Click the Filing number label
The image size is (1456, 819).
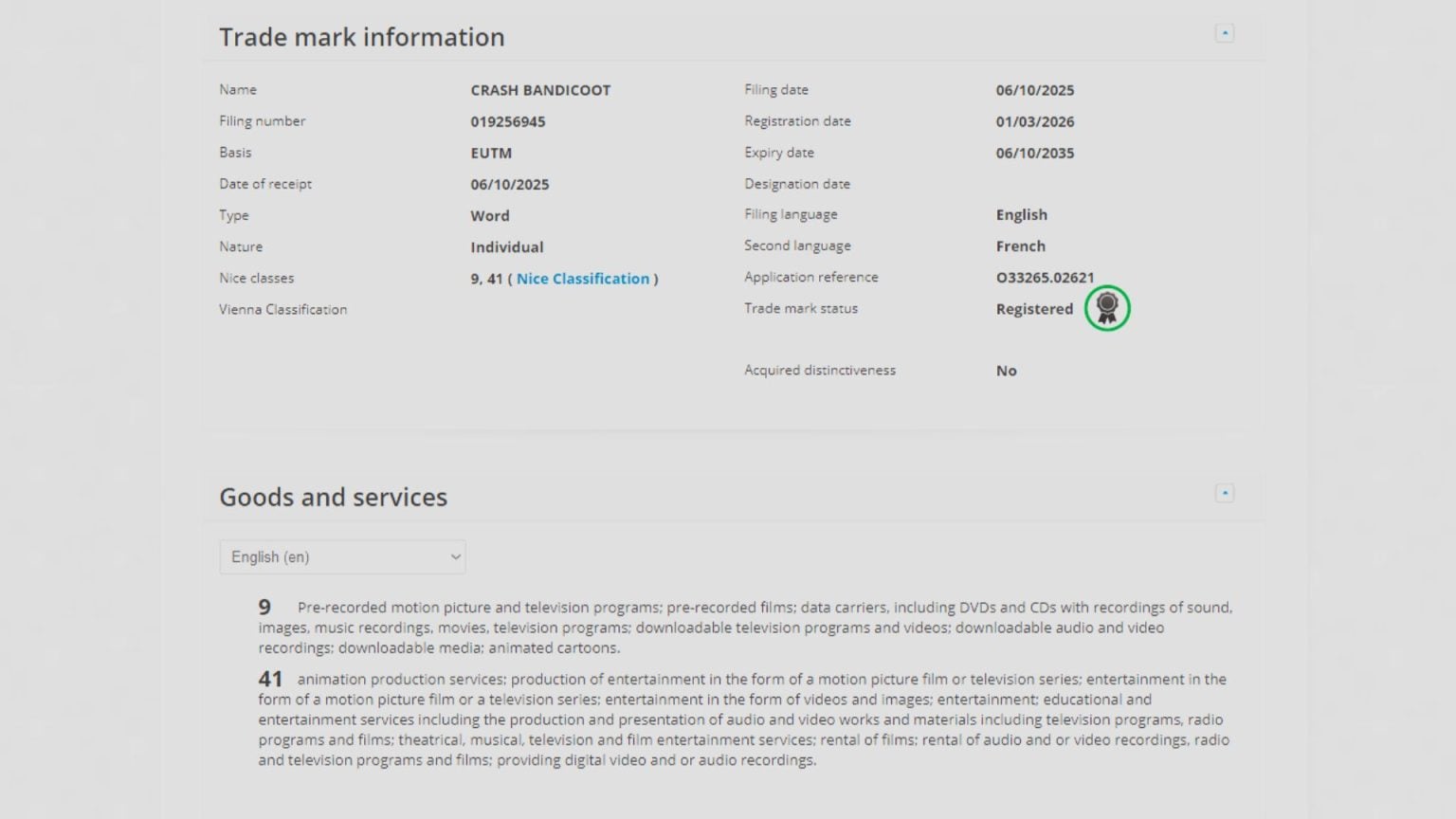pyautogui.click(x=263, y=120)
